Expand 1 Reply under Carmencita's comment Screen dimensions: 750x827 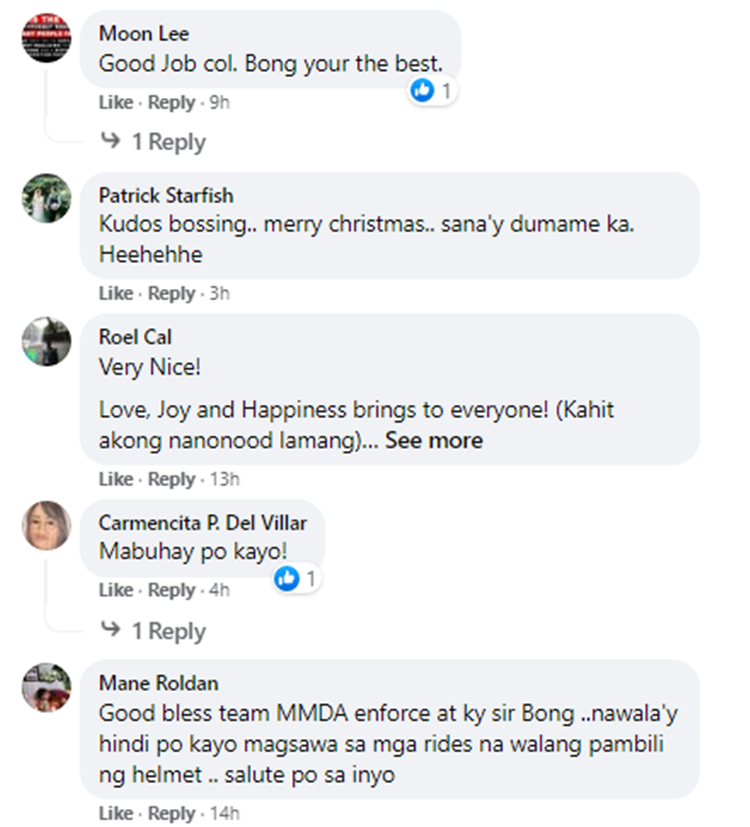pos(168,631)
